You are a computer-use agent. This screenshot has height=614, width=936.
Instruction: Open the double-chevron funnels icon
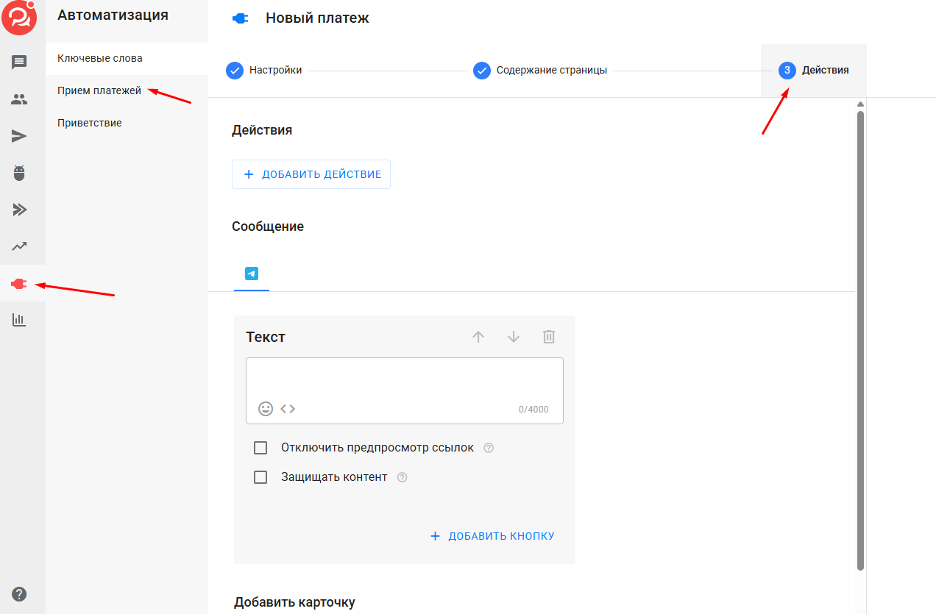pyautogui.click(x=19, y=209)
